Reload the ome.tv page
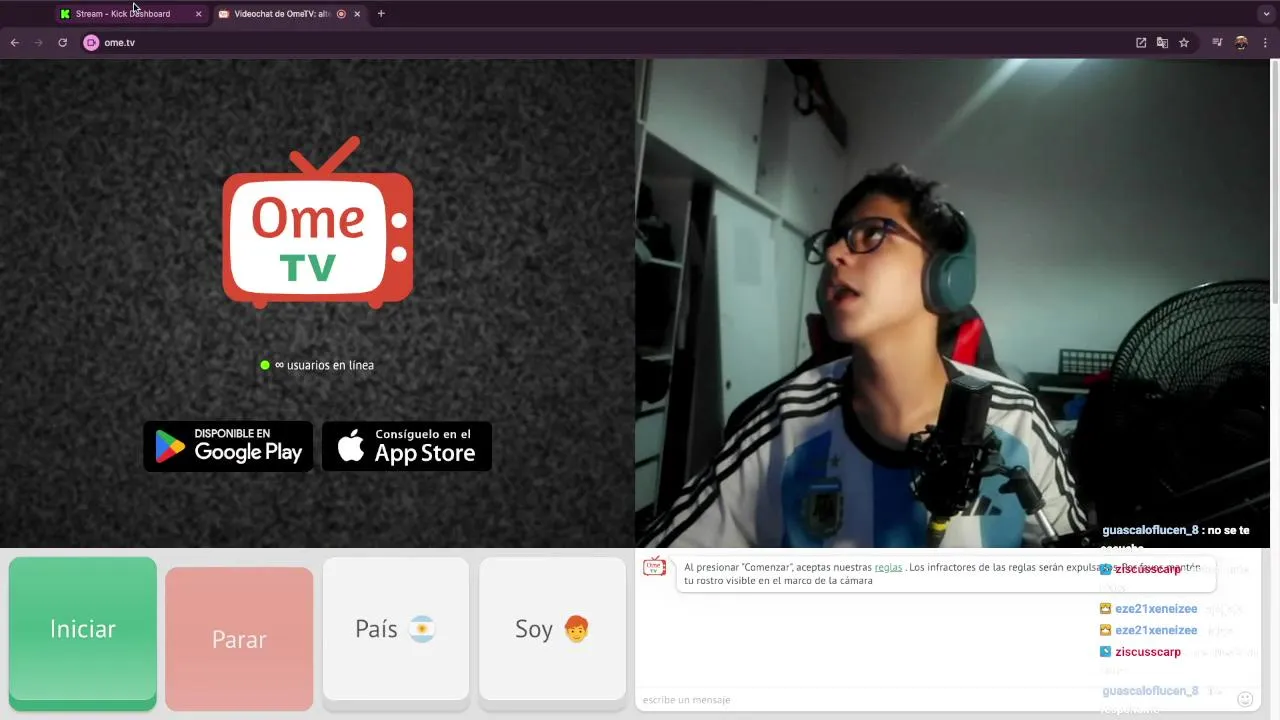This screenshot has width=1280, height=720. point(62,43)
